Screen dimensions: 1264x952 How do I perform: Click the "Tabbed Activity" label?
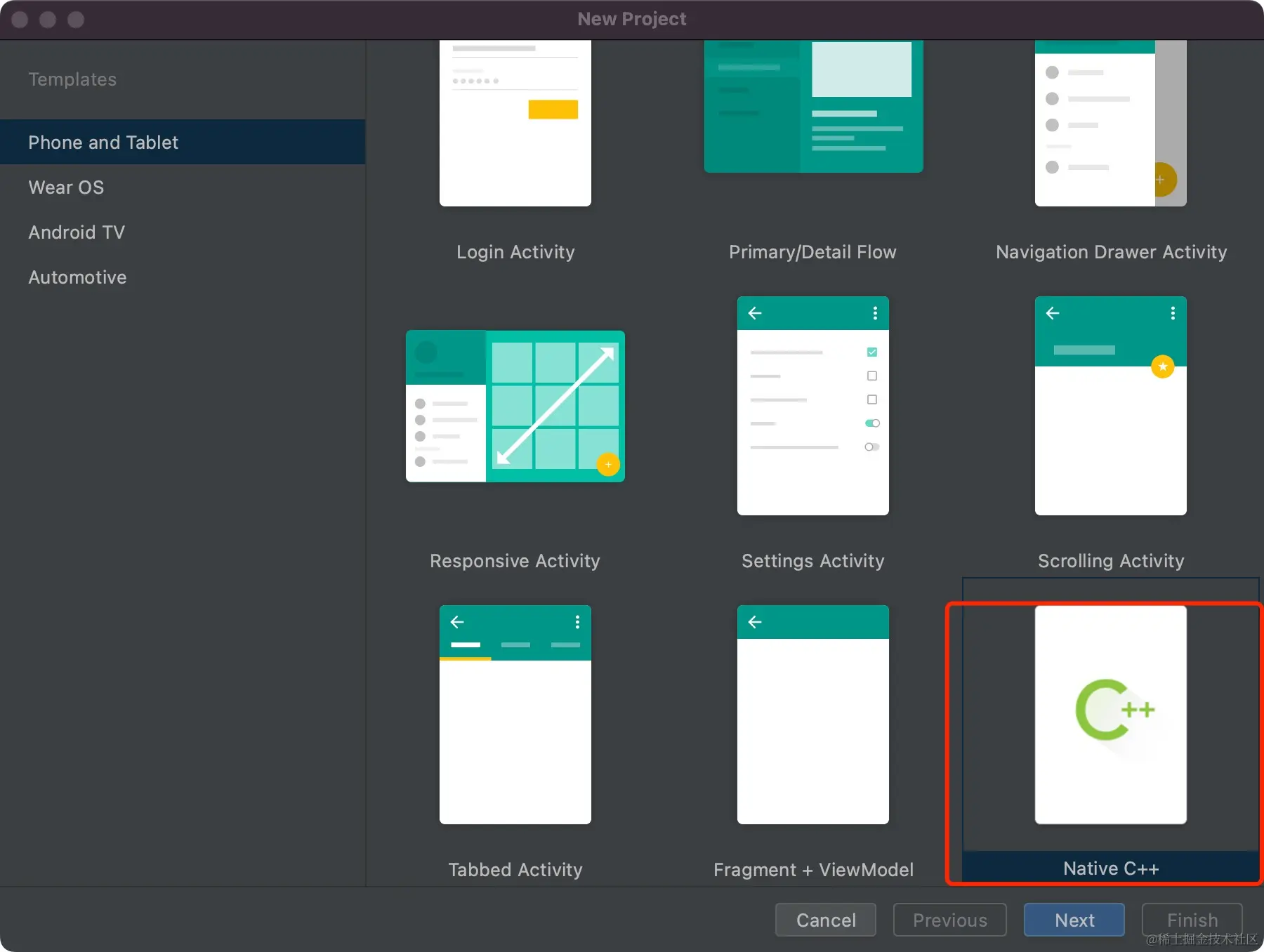point(515,870)
